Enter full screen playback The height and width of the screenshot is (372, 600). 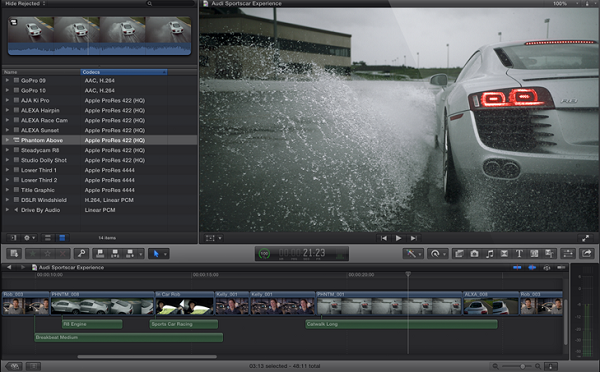(585, 238)
